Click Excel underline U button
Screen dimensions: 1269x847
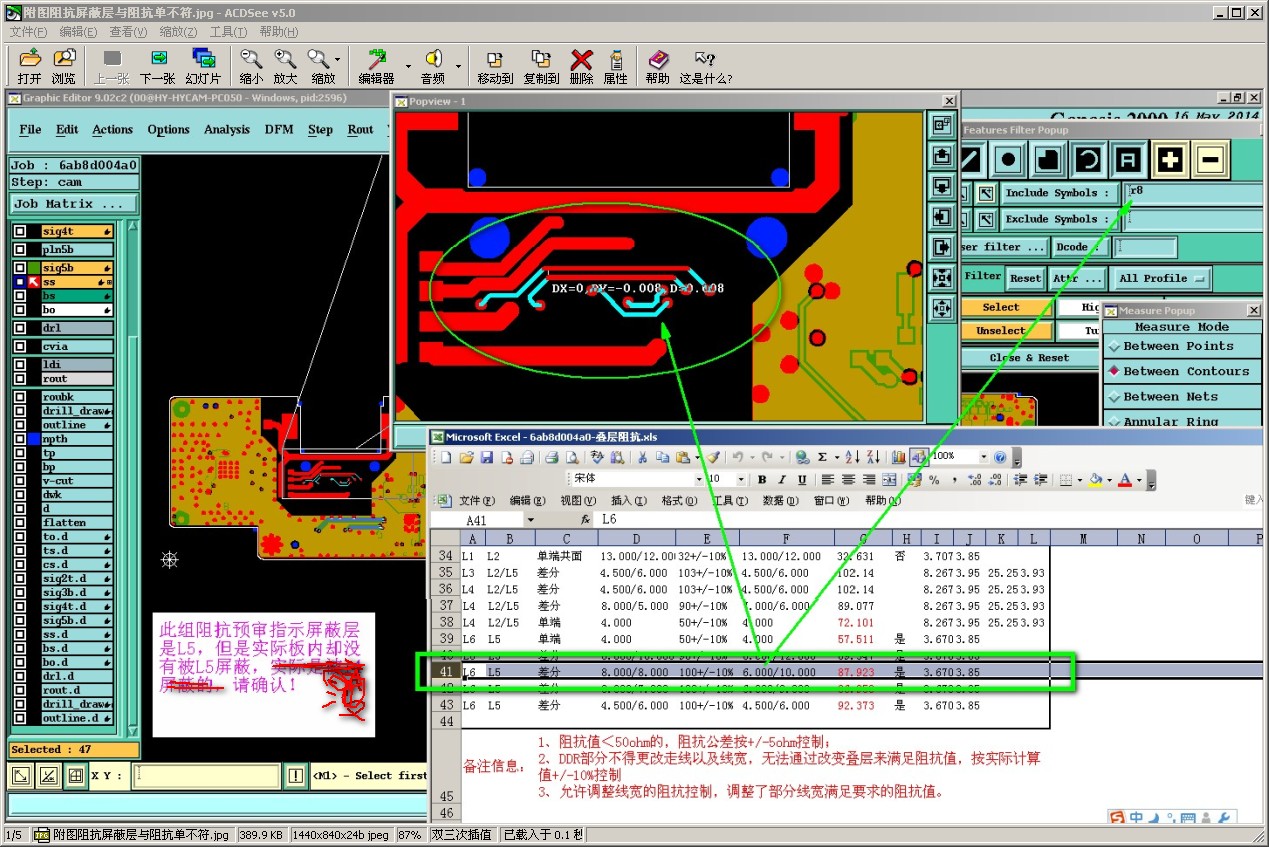802,480
